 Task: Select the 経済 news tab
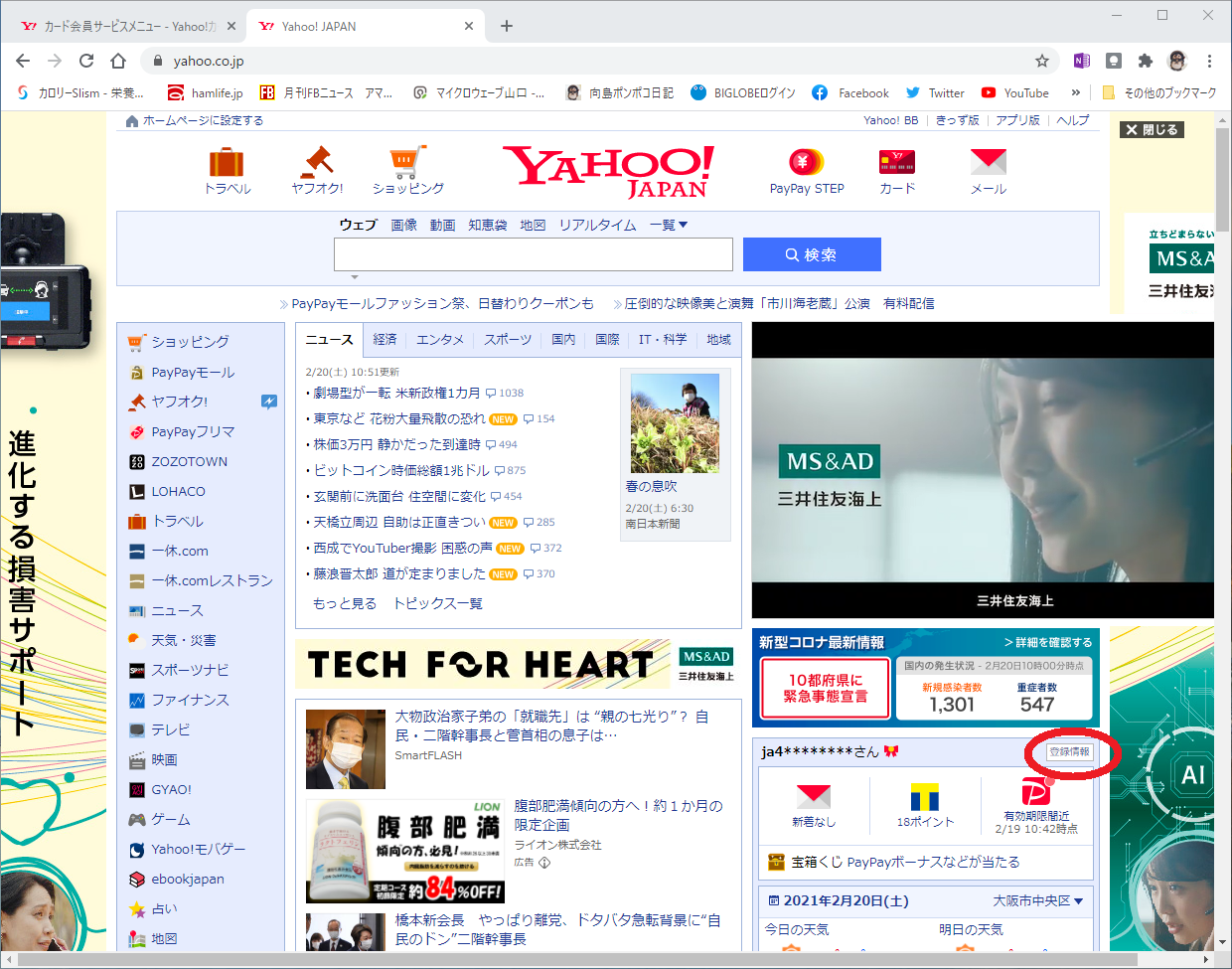(385, 339)
